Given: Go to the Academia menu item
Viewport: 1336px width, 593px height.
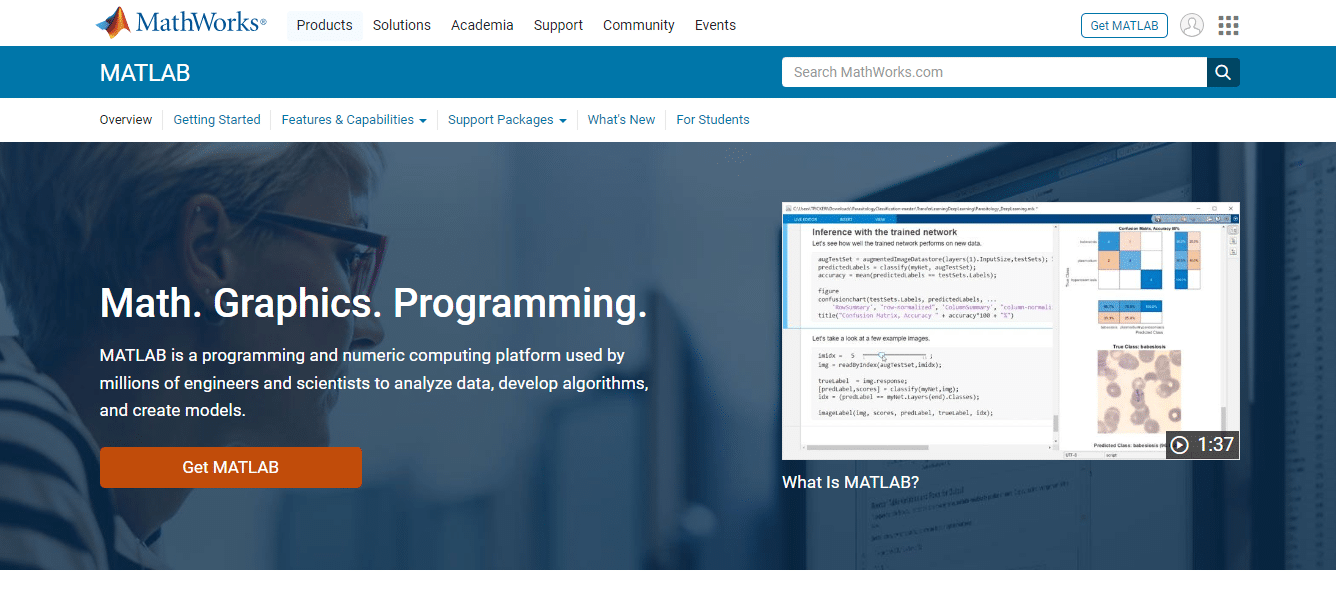Looking at the screenshot, I should point(482,25).
